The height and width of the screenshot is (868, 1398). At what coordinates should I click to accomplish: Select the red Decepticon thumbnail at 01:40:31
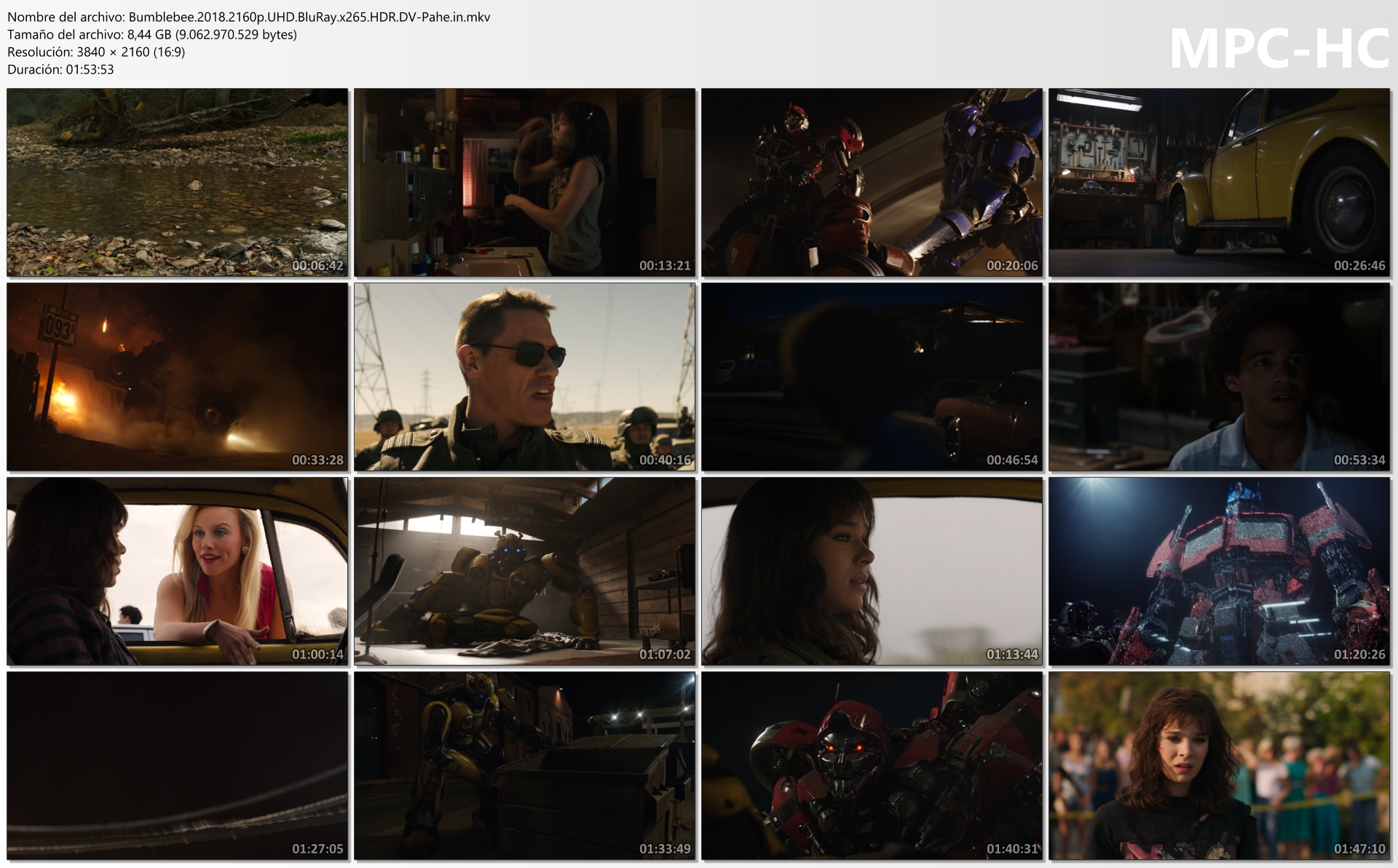872,765
